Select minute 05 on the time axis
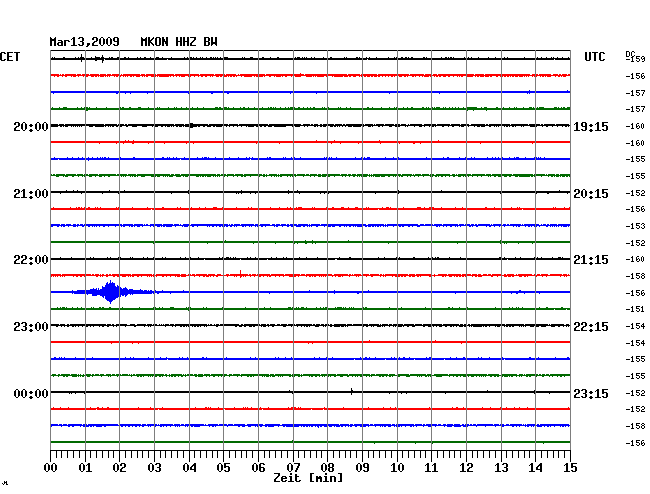This screenshot has height=494, width=650. coord(223,467)
